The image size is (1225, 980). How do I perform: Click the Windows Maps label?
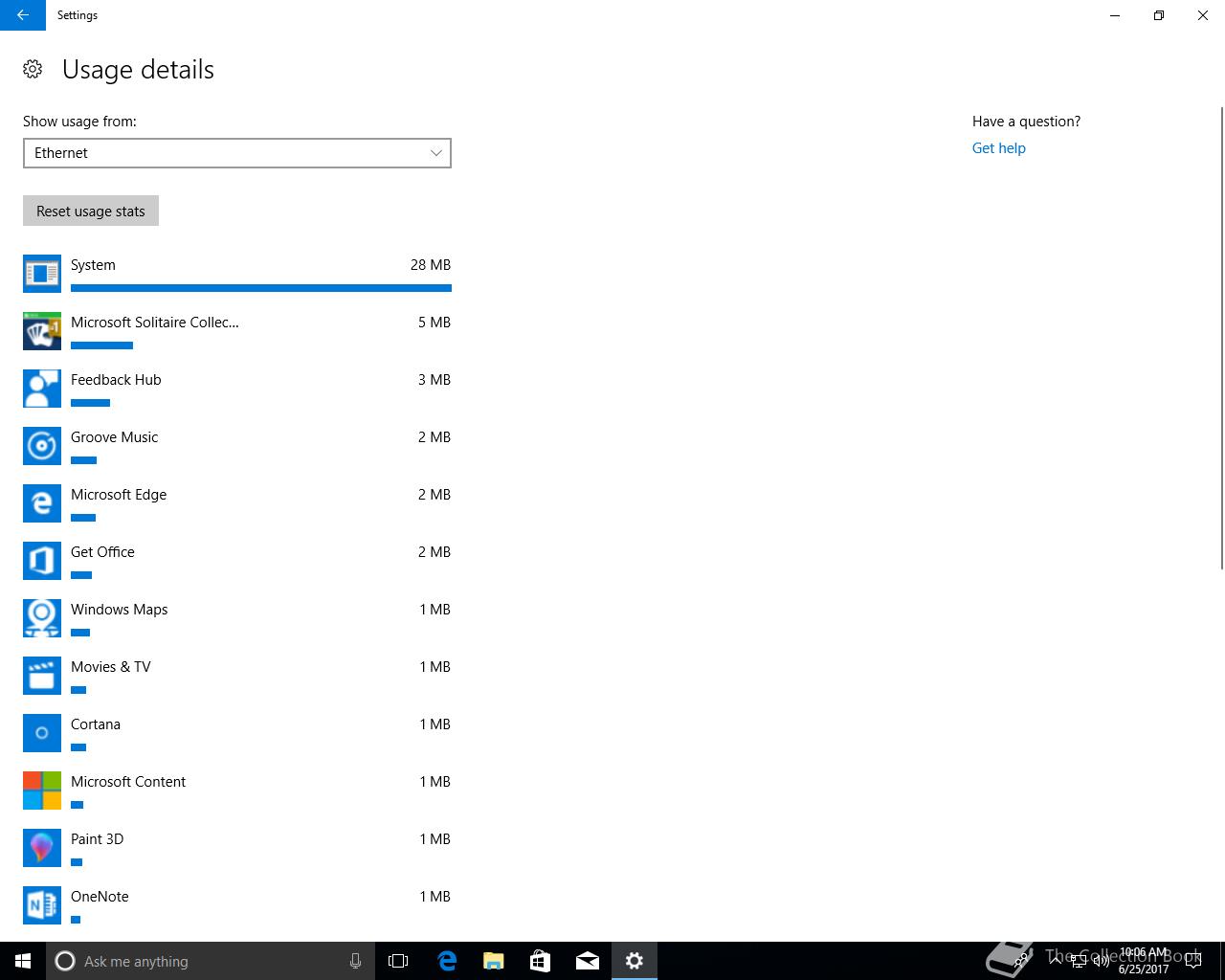click(x=119, y=610)
